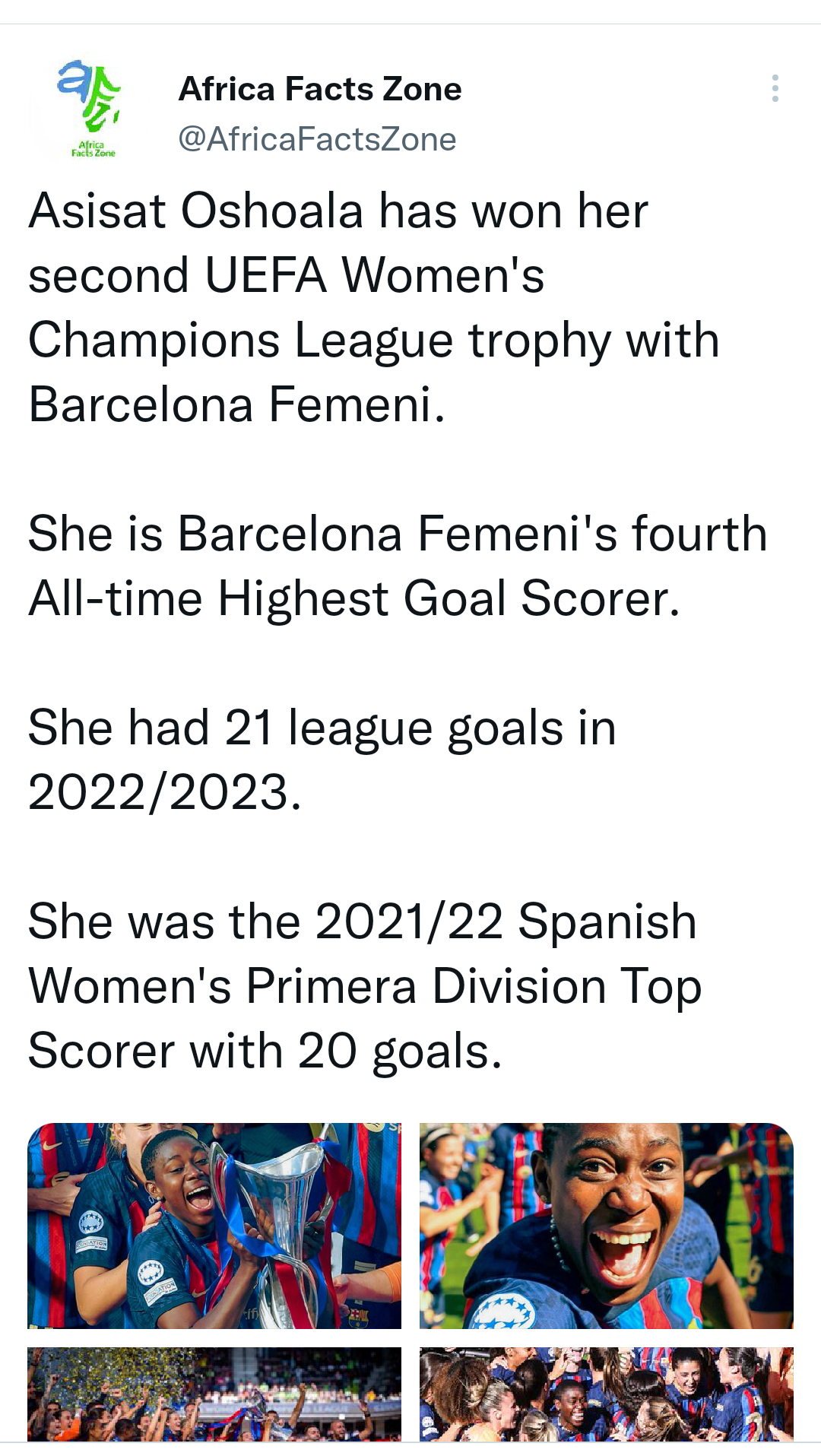Image resolution: width=821 pixels, height=1456 pixels.
Task: Click the paragraph about her second Champions League trophy
Action: click(372, 307)
